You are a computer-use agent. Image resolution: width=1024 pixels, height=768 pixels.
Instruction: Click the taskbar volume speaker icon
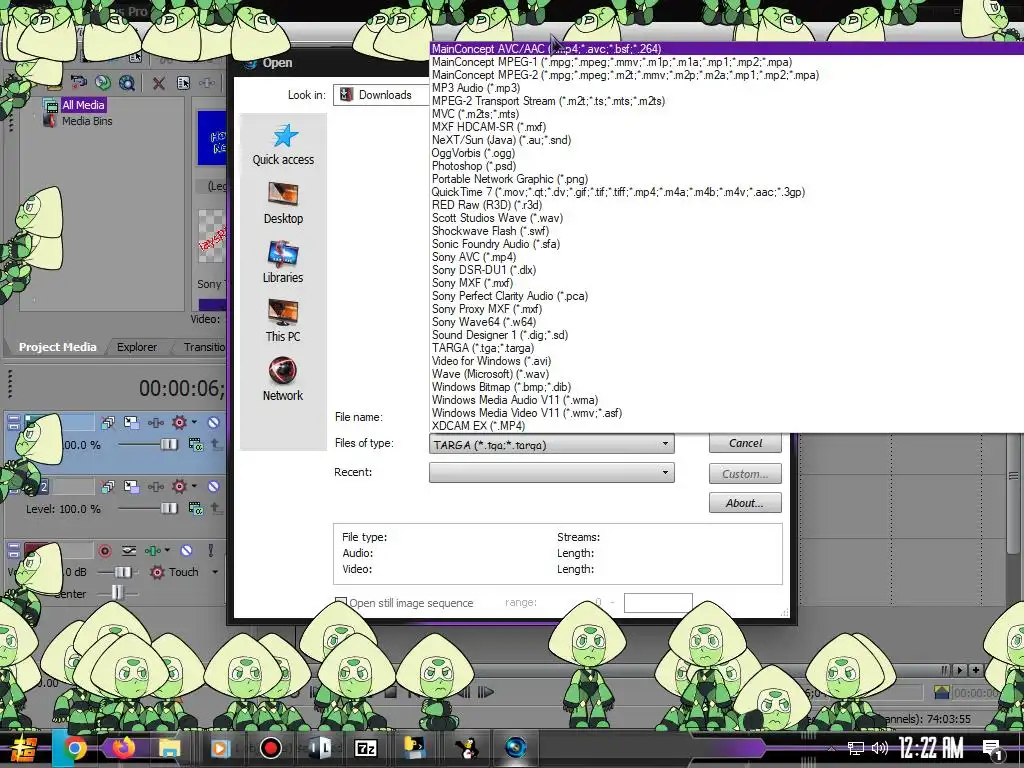pyautogui.click(x=880, y=748)
